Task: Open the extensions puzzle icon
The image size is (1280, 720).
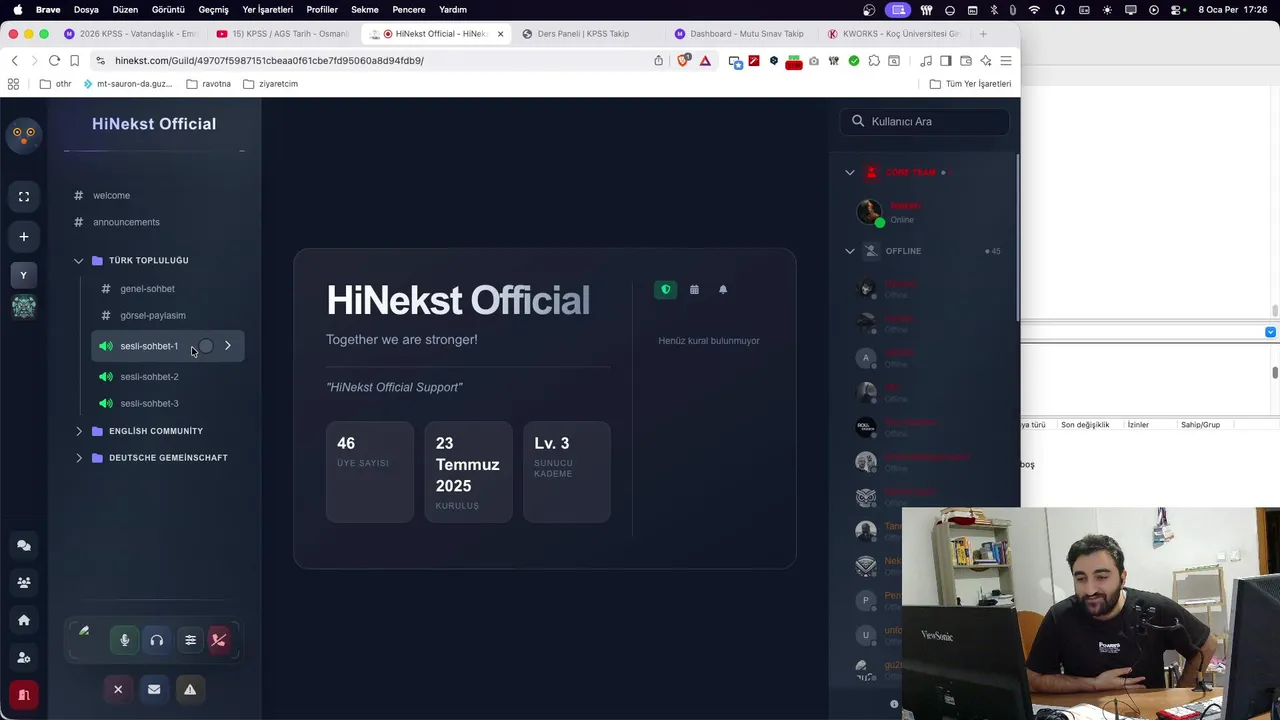Action: (x=874, y=61)
